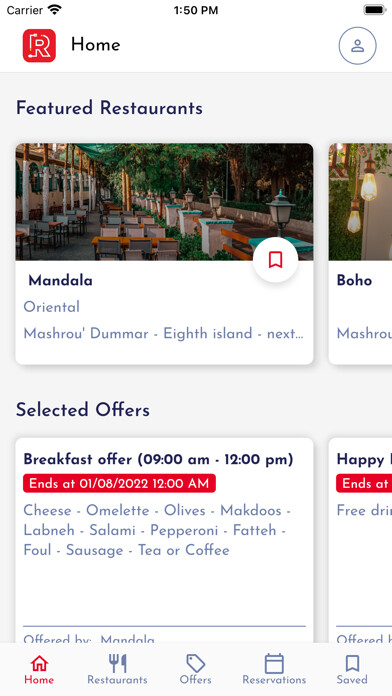Tap the Selected Offers heading

click(83, 410)
